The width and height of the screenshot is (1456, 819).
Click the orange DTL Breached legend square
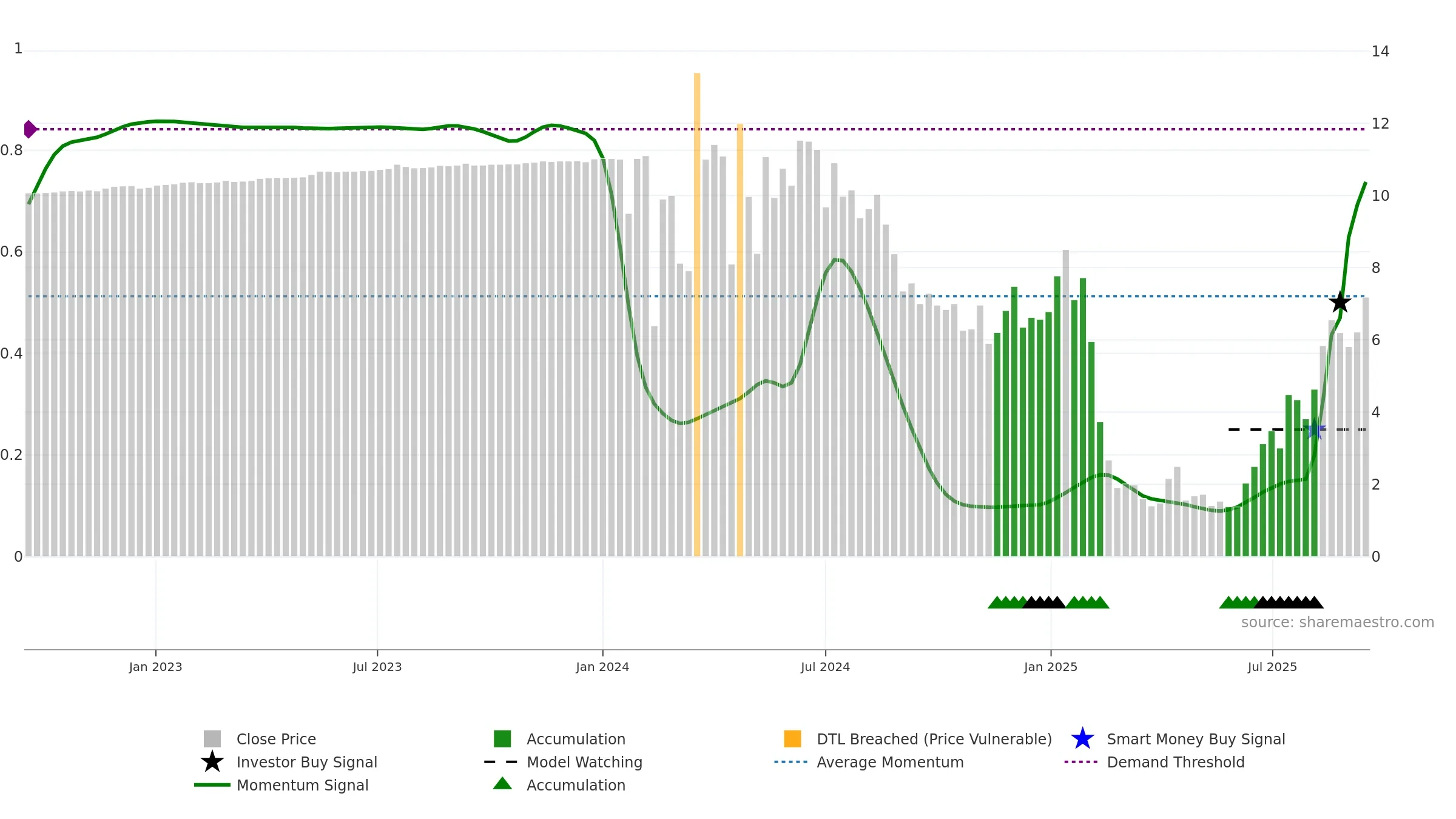[x=792, y=739]
